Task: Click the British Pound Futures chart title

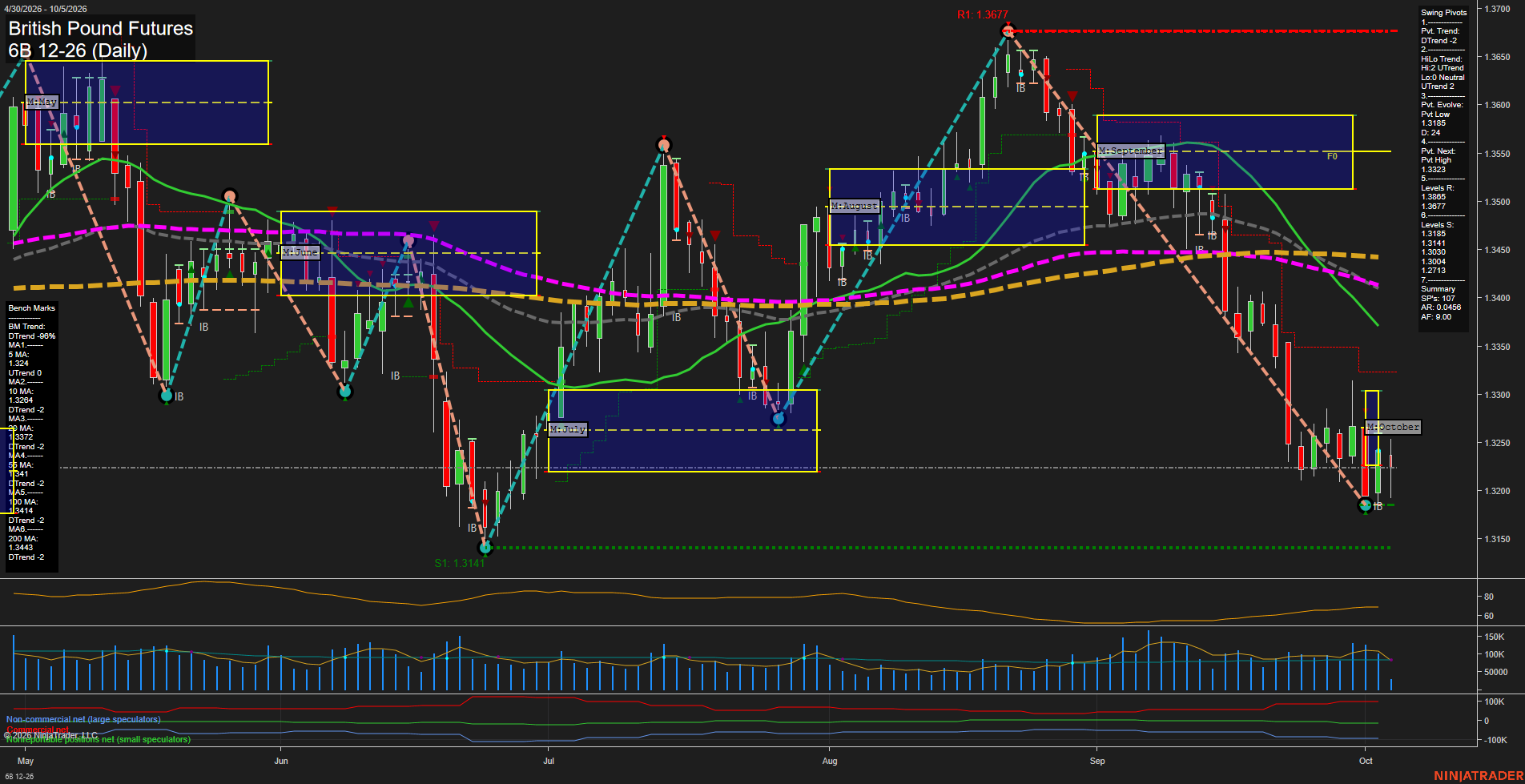Action: tap(101, 28)
